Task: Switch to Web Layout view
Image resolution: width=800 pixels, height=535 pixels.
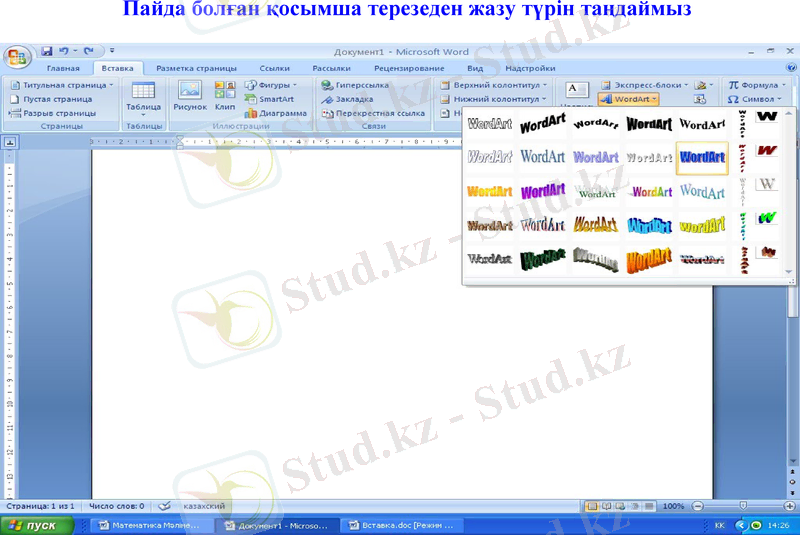Action: point(620,506)
